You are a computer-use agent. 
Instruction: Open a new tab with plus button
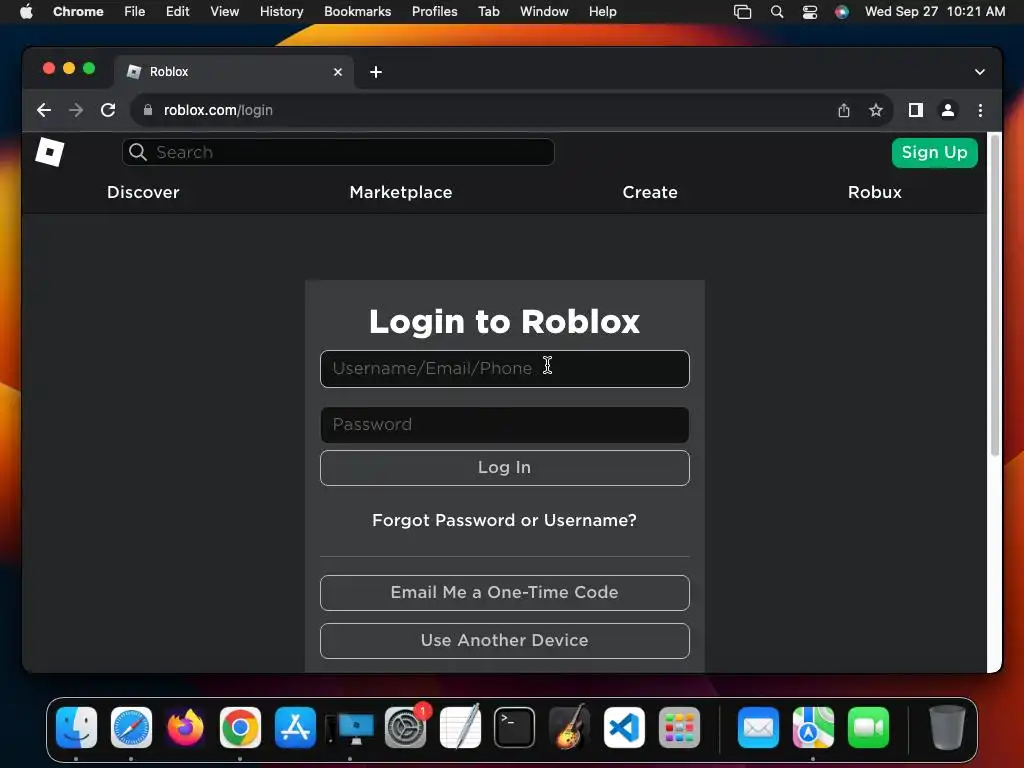(x=376, y=72)
